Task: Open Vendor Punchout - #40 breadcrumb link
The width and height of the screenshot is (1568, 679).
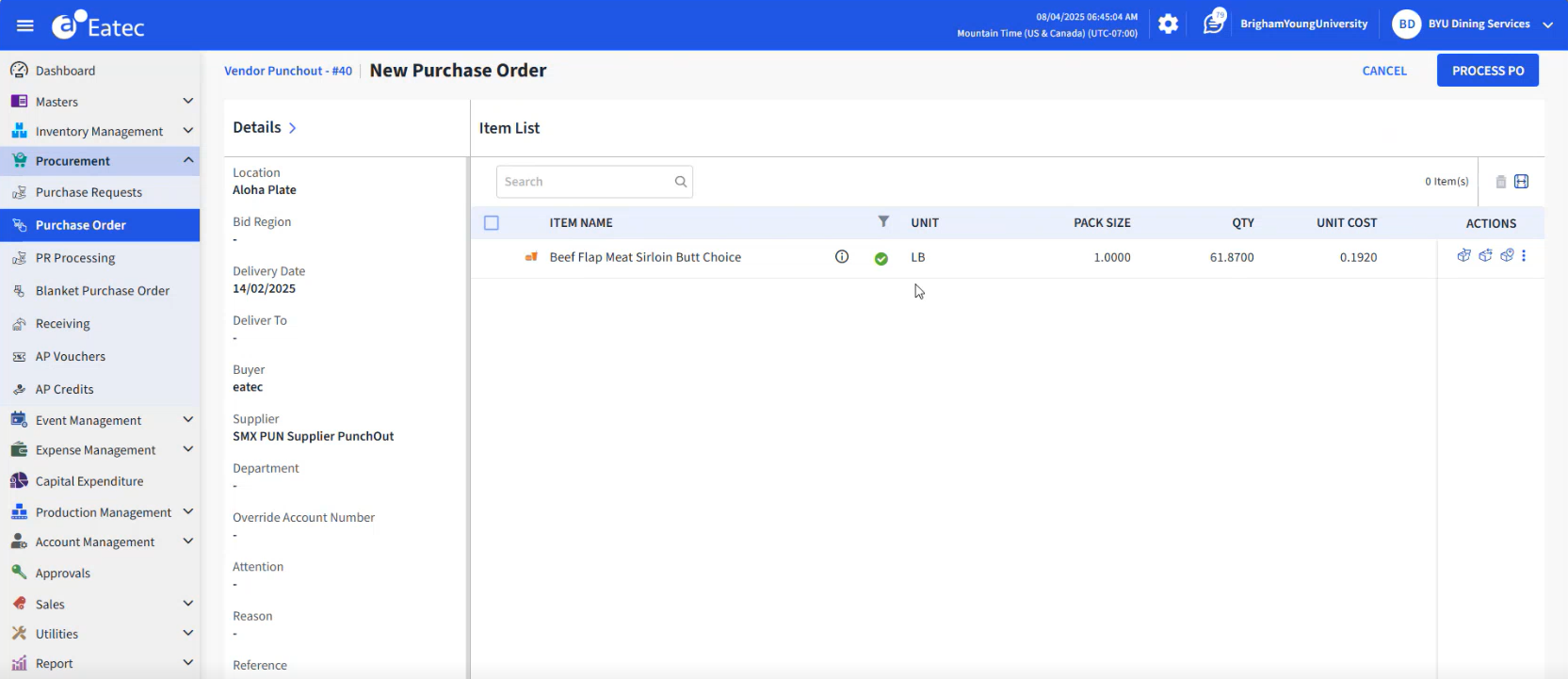Action: (288, 71)
